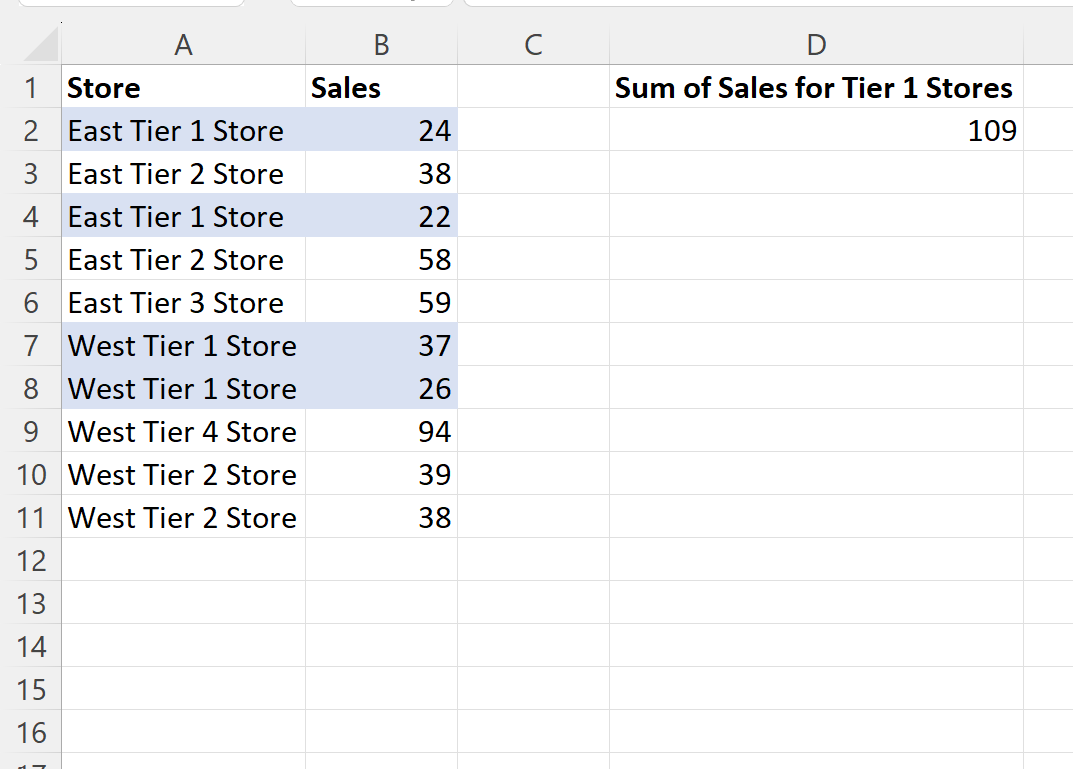Select column header A

click(x=183, y=44)
